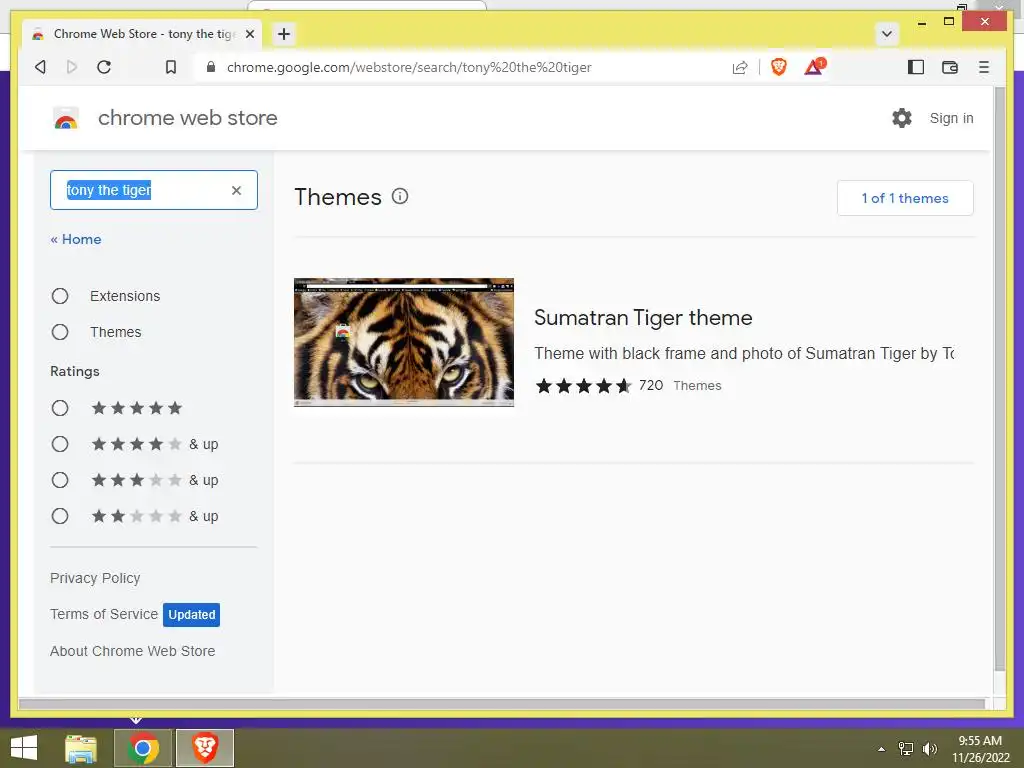This screenshot has width=1024, height=768.
Task: Open the Windows Start menu
Action: click(x=24, y=748)
